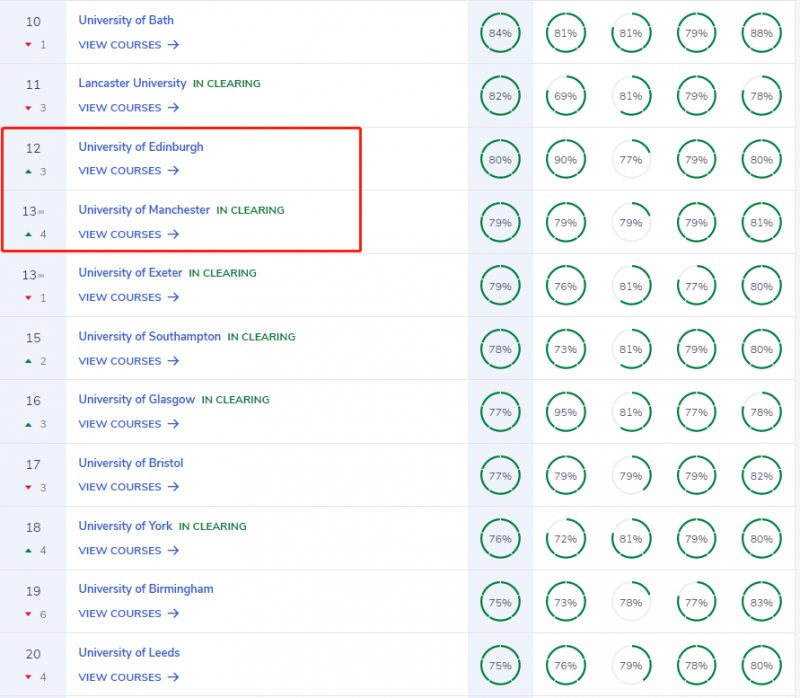Click the 82% score circle for Bristol

coord(761,476)
